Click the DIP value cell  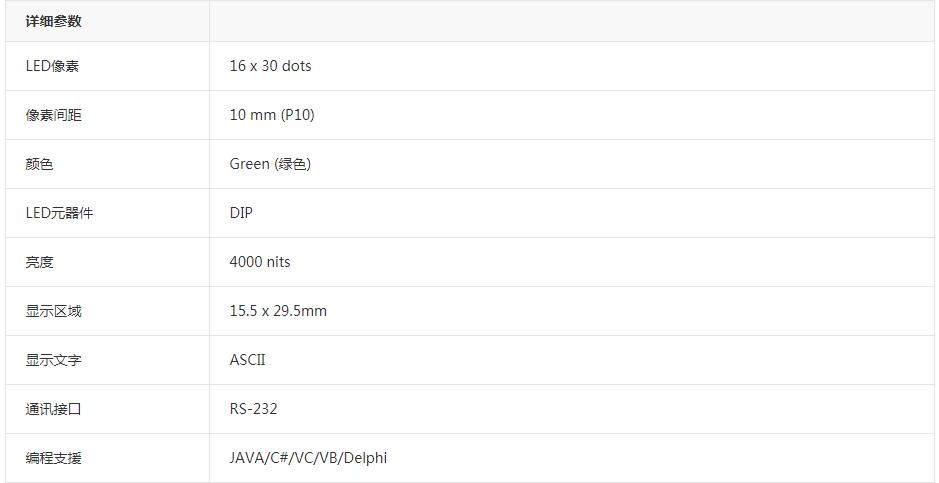coord(241,213)
